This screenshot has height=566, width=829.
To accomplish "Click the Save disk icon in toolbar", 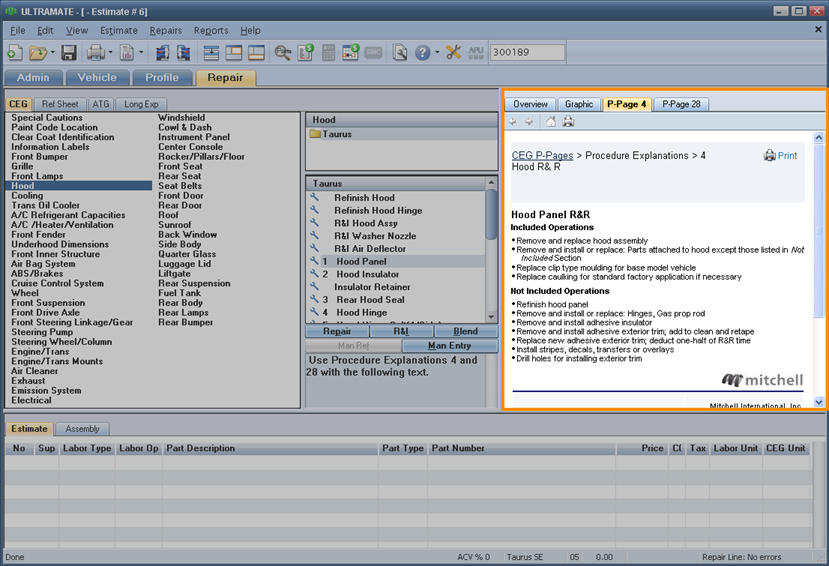I will pos(69,52).
